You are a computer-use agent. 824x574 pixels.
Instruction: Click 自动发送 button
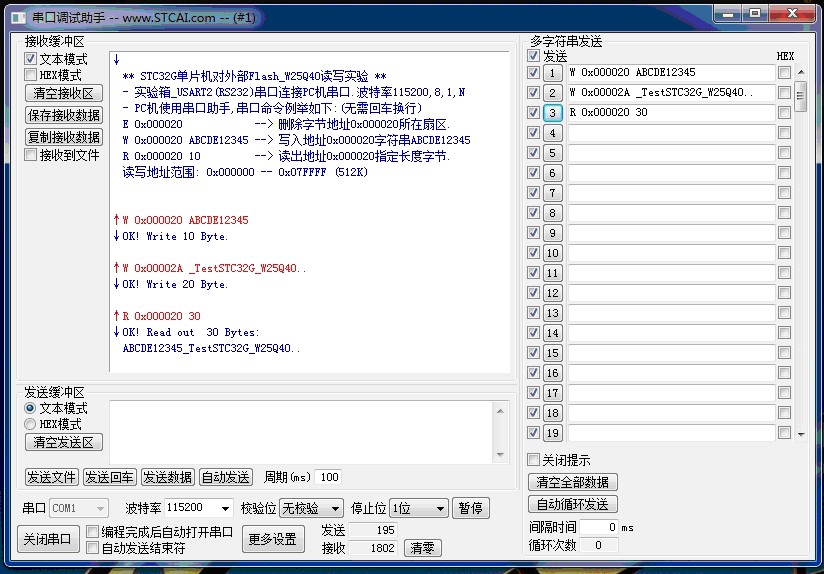pos(226,477)
